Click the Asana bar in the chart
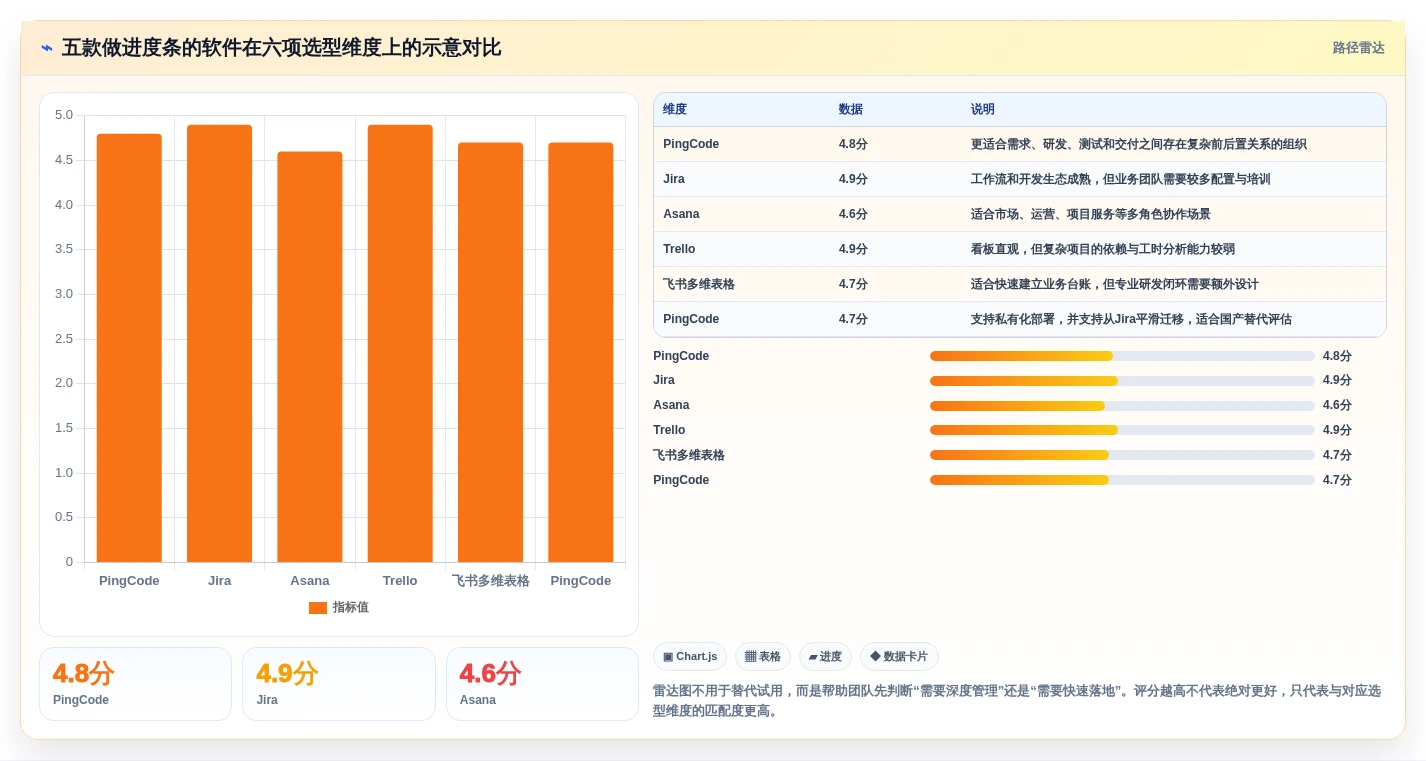The image size is (1426, 761). pyautogui.click(x=310, y=357)
